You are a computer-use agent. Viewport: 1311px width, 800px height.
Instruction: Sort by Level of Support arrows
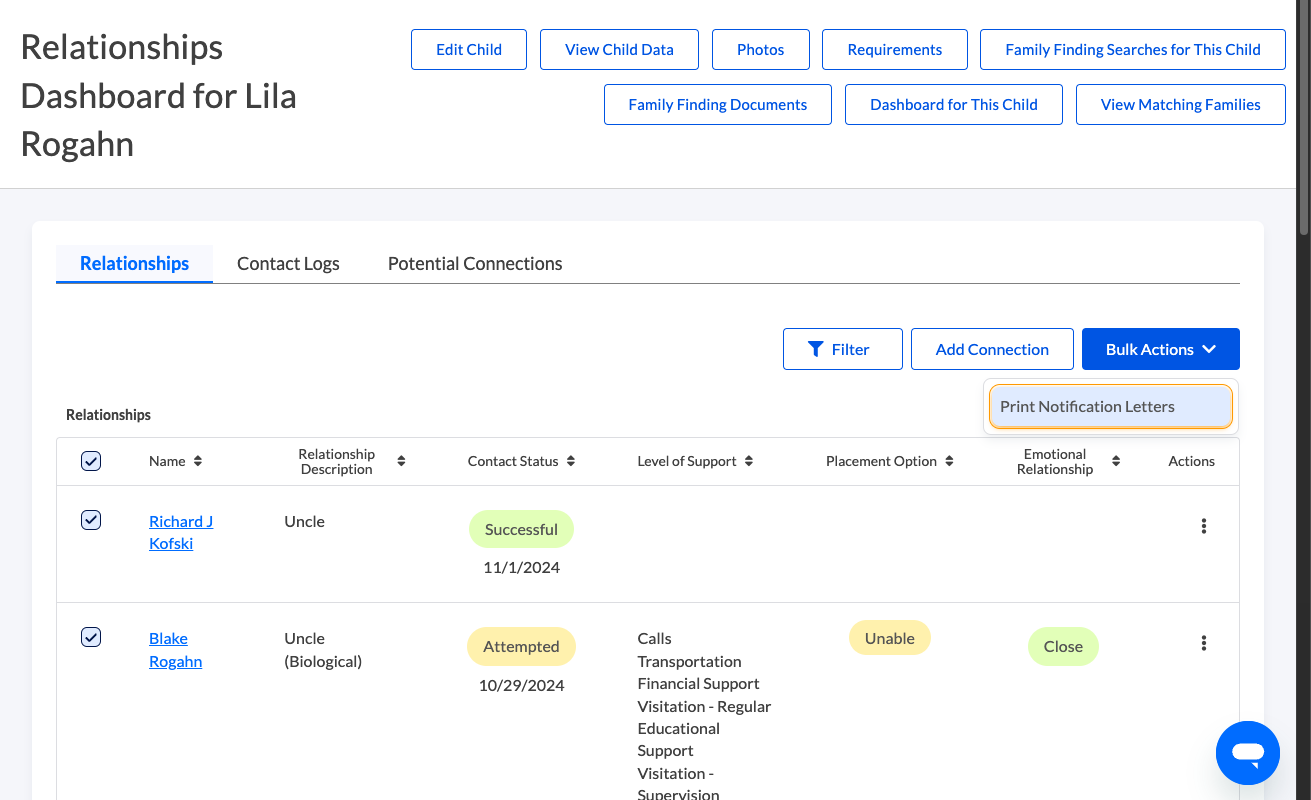[749, 461]
